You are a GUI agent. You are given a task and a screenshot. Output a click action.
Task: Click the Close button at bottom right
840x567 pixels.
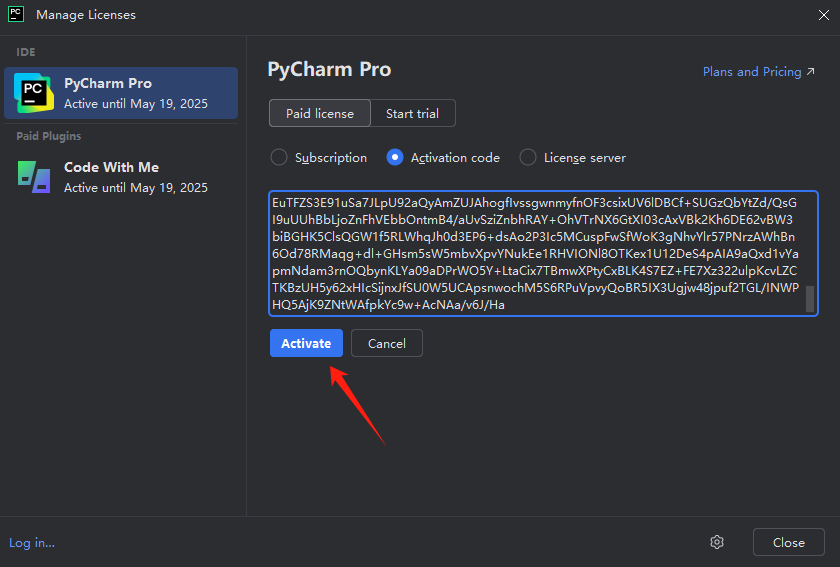[788, 542]
